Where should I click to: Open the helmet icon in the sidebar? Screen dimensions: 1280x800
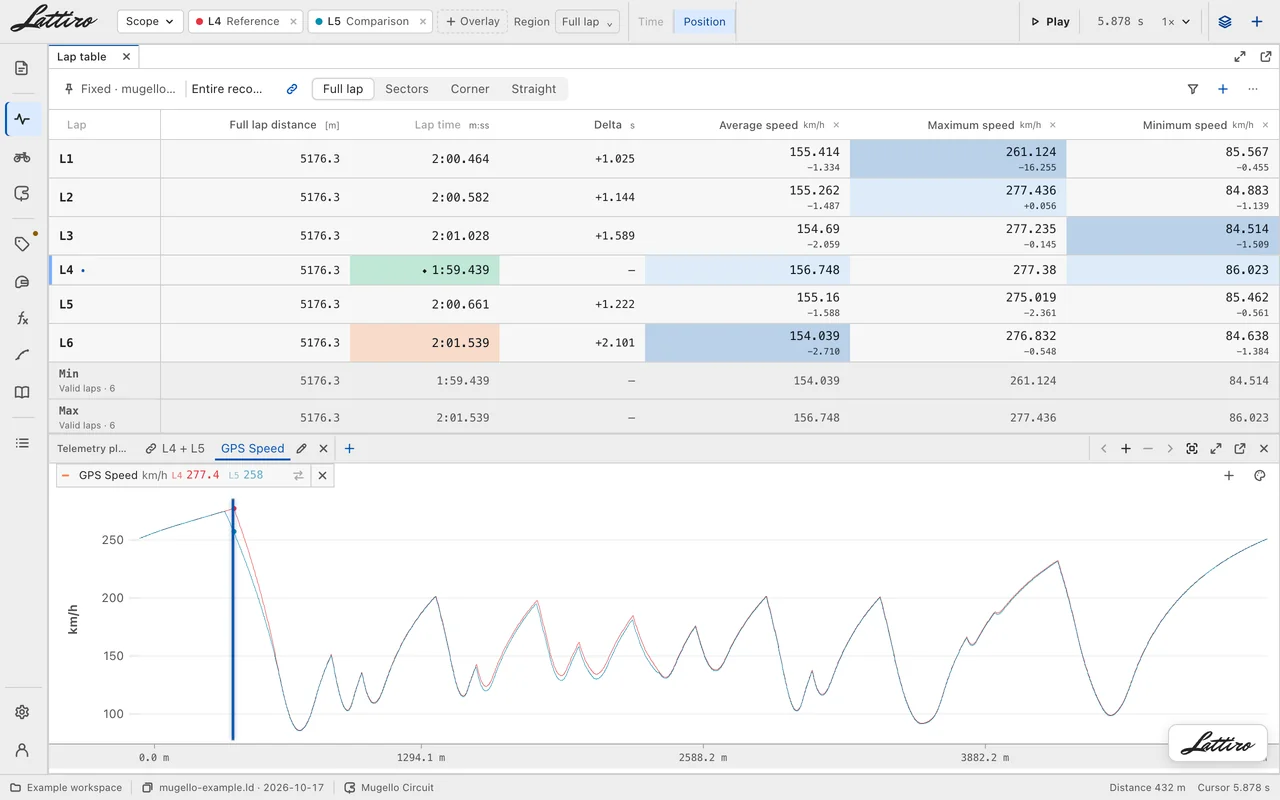tap(22, 282)
